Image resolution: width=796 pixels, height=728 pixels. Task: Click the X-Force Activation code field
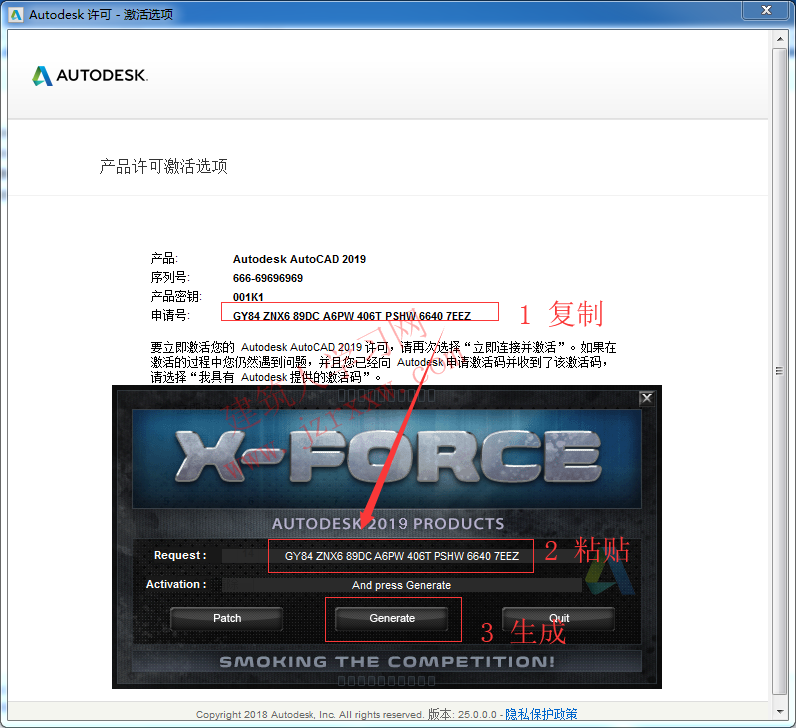point(402,585)
